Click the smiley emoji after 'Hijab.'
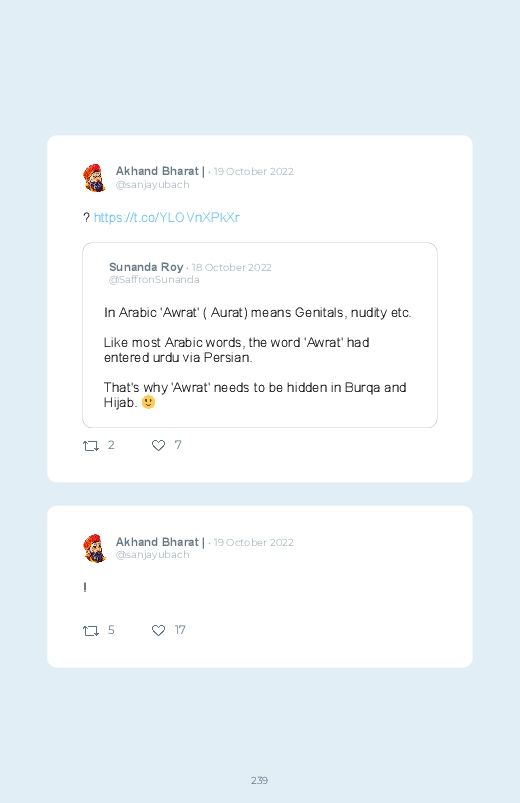Viewport: 520px width, 803px height. coord(149,403)
